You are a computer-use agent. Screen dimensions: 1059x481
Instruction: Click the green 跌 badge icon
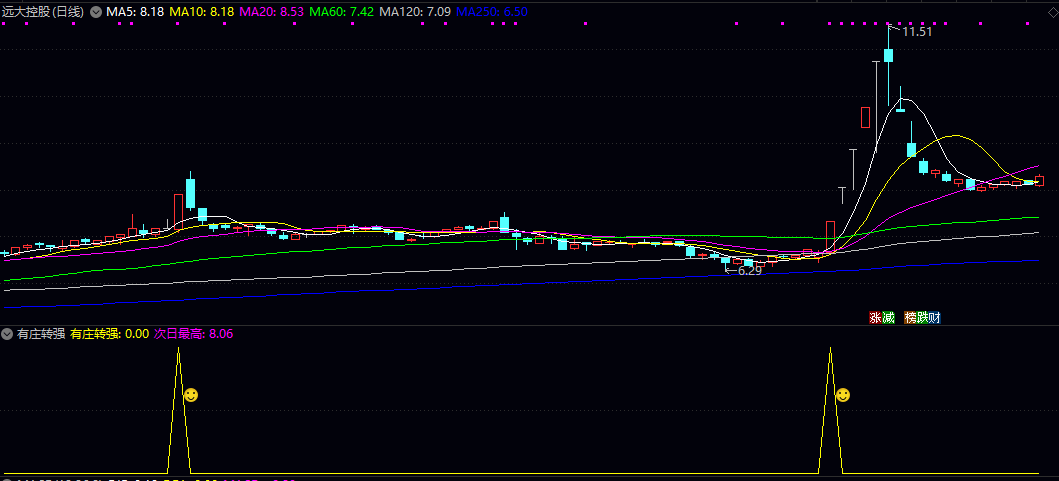pyautogui.click(x=923, y=318)
